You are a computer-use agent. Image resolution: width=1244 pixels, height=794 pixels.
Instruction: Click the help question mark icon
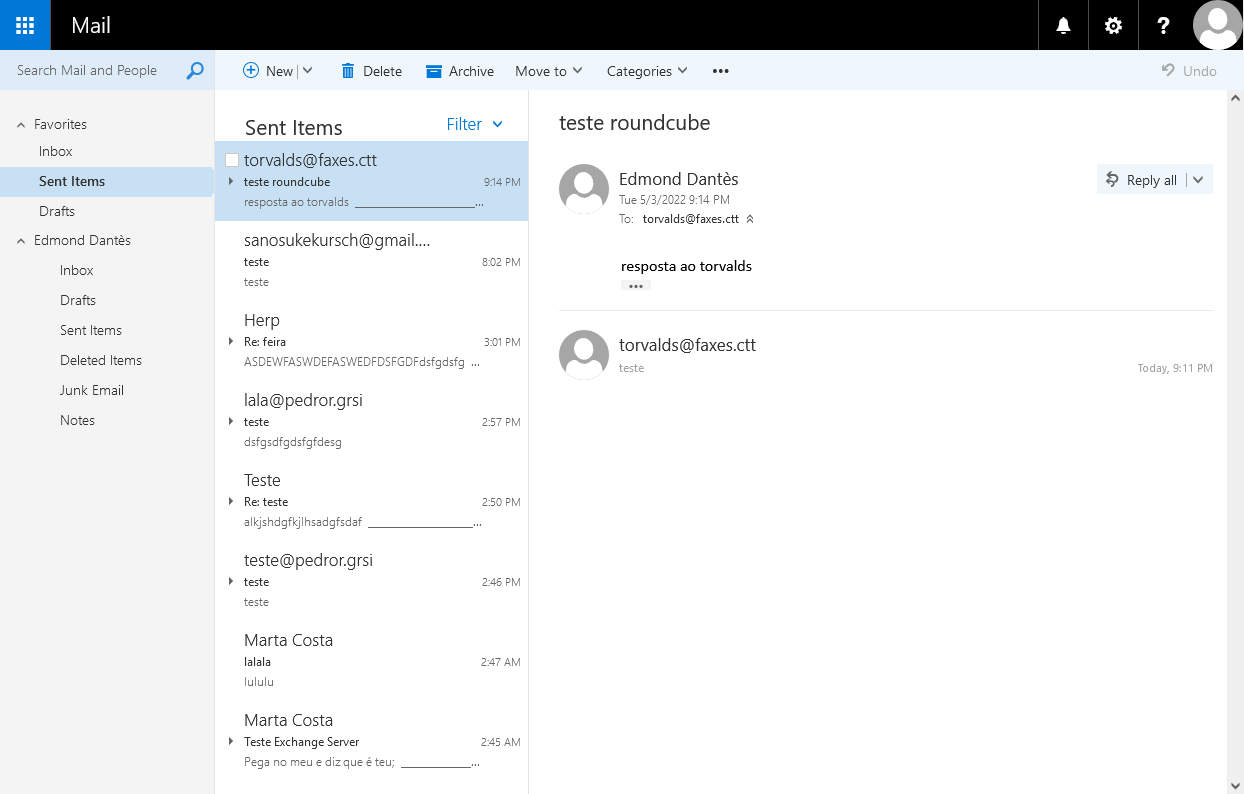coord(1163,25)
